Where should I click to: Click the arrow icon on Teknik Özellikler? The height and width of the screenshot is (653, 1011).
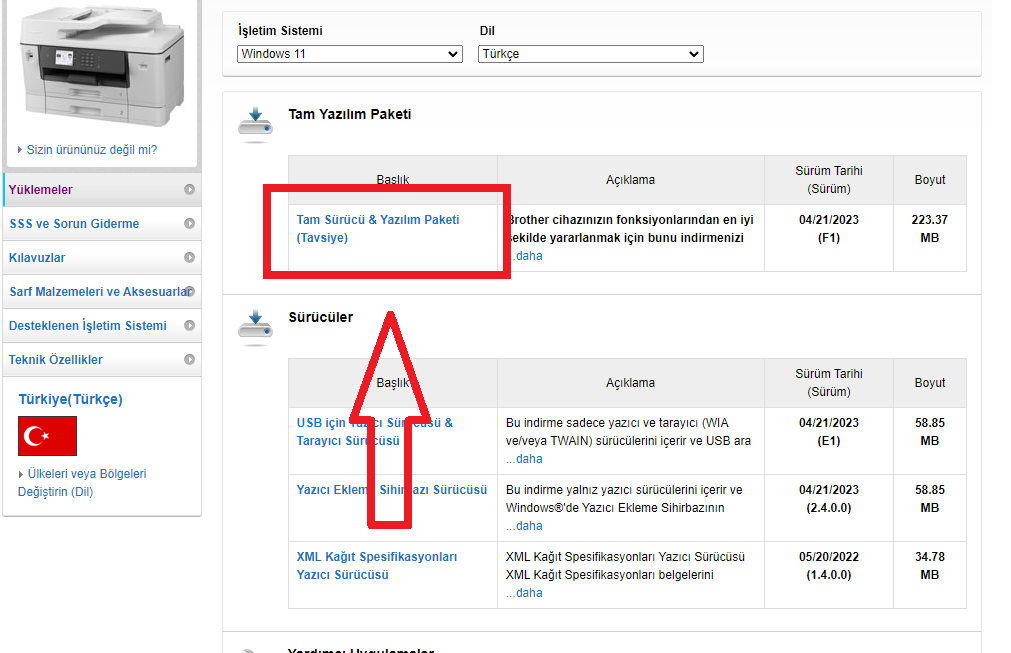pos(189,360)
